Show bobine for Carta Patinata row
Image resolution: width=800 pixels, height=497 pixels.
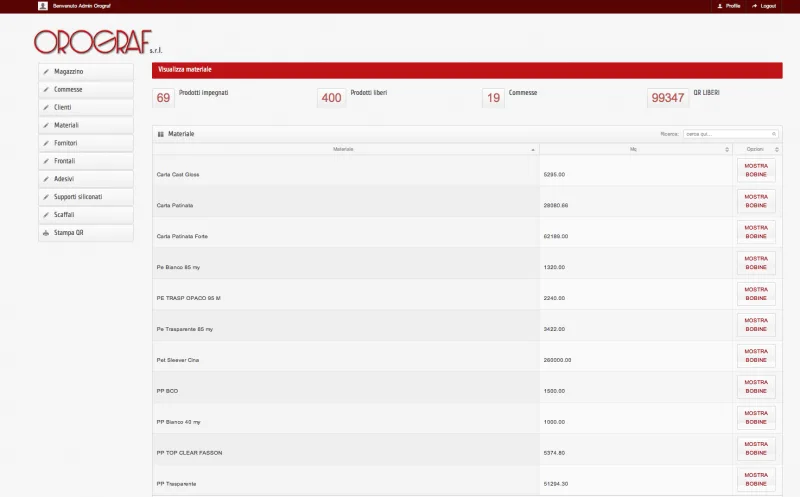(x=756, y=201)
